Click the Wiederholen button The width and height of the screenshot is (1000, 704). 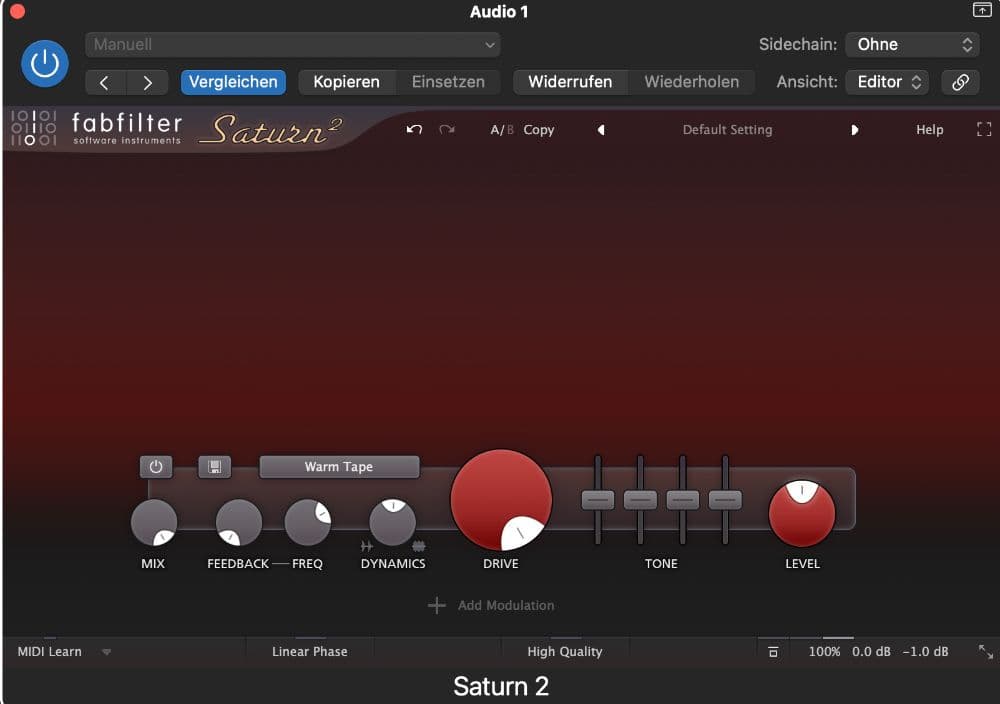click(x=691, y=82)
